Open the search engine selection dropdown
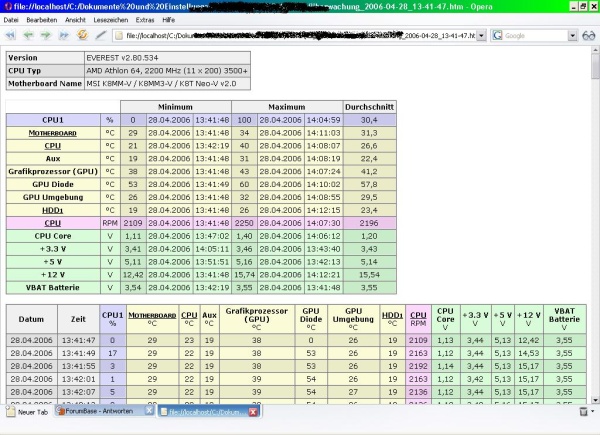 572,36
